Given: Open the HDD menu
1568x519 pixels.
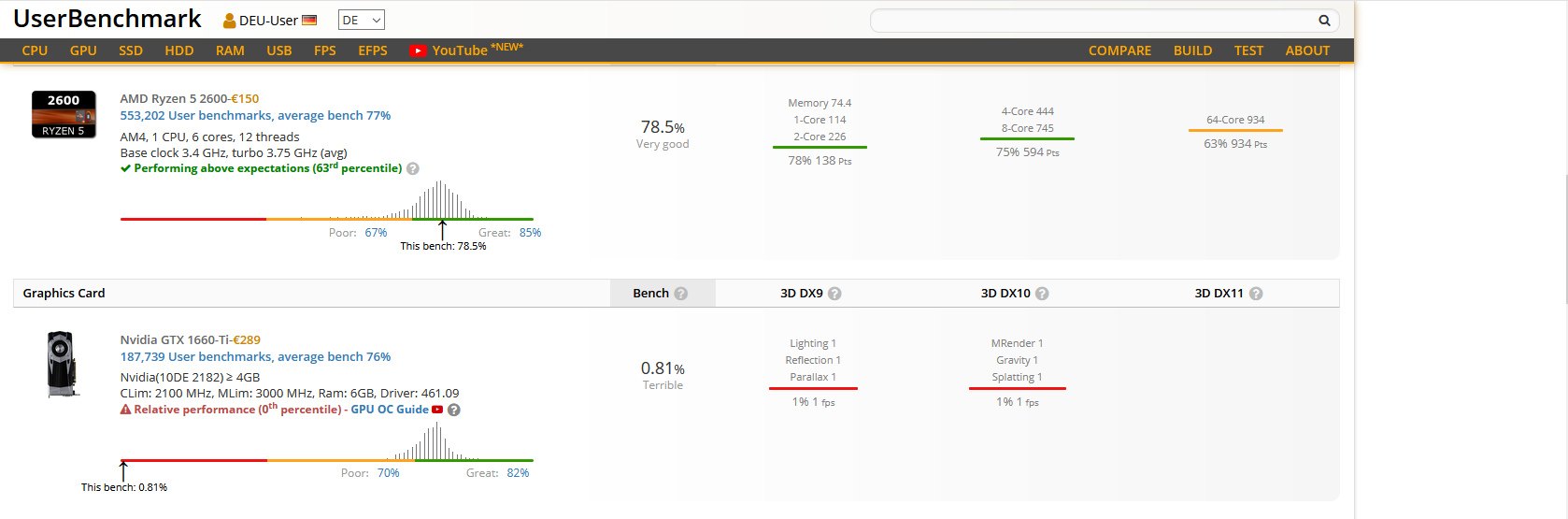Looking at the screenshot, I should tap(179, 50).
